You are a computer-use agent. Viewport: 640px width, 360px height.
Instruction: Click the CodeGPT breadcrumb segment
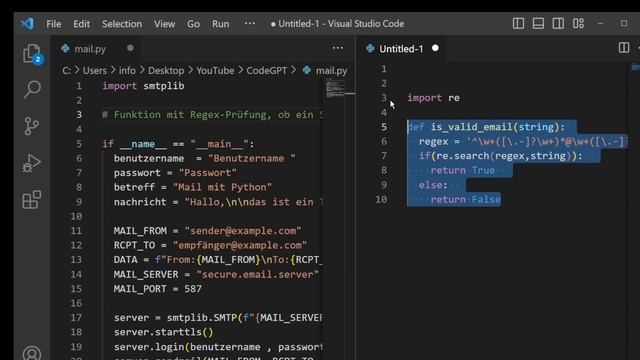(267, 71)
